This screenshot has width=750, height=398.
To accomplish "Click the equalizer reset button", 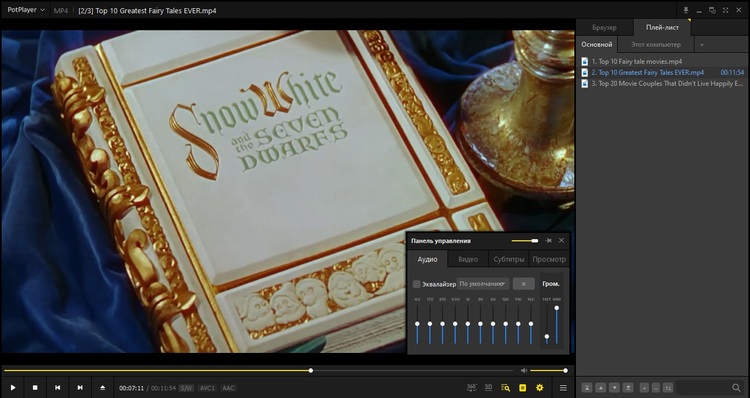I will pos(523,284).
